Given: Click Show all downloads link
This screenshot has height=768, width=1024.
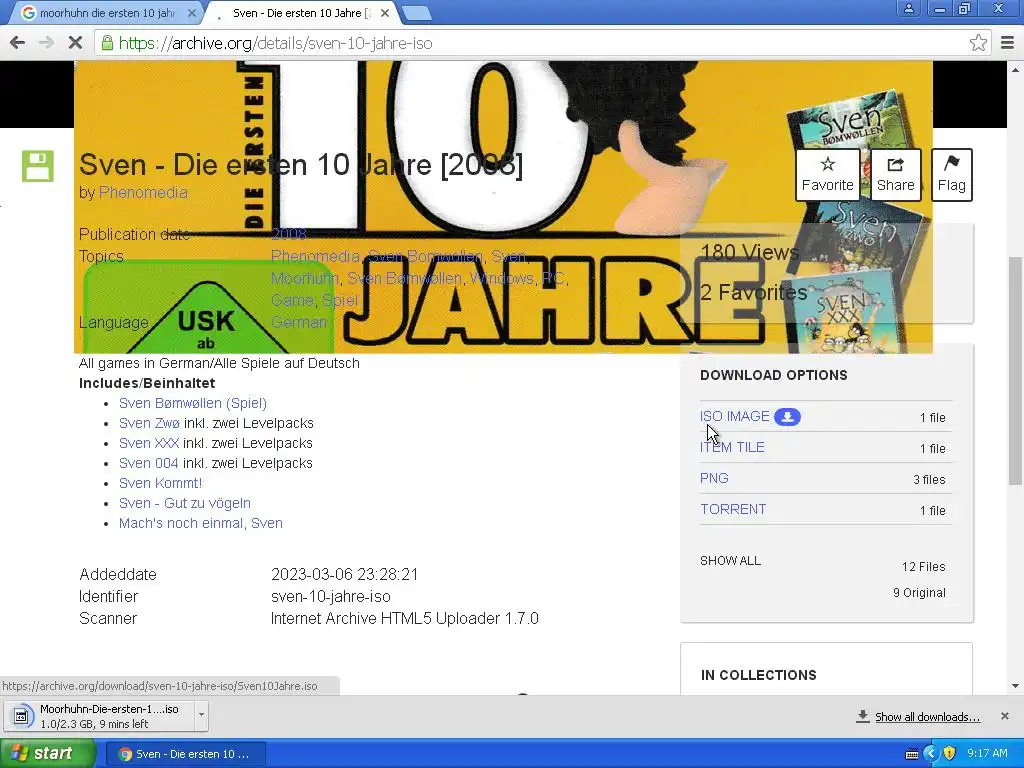Looking at the screenshot, I should (x=927, y=717).
